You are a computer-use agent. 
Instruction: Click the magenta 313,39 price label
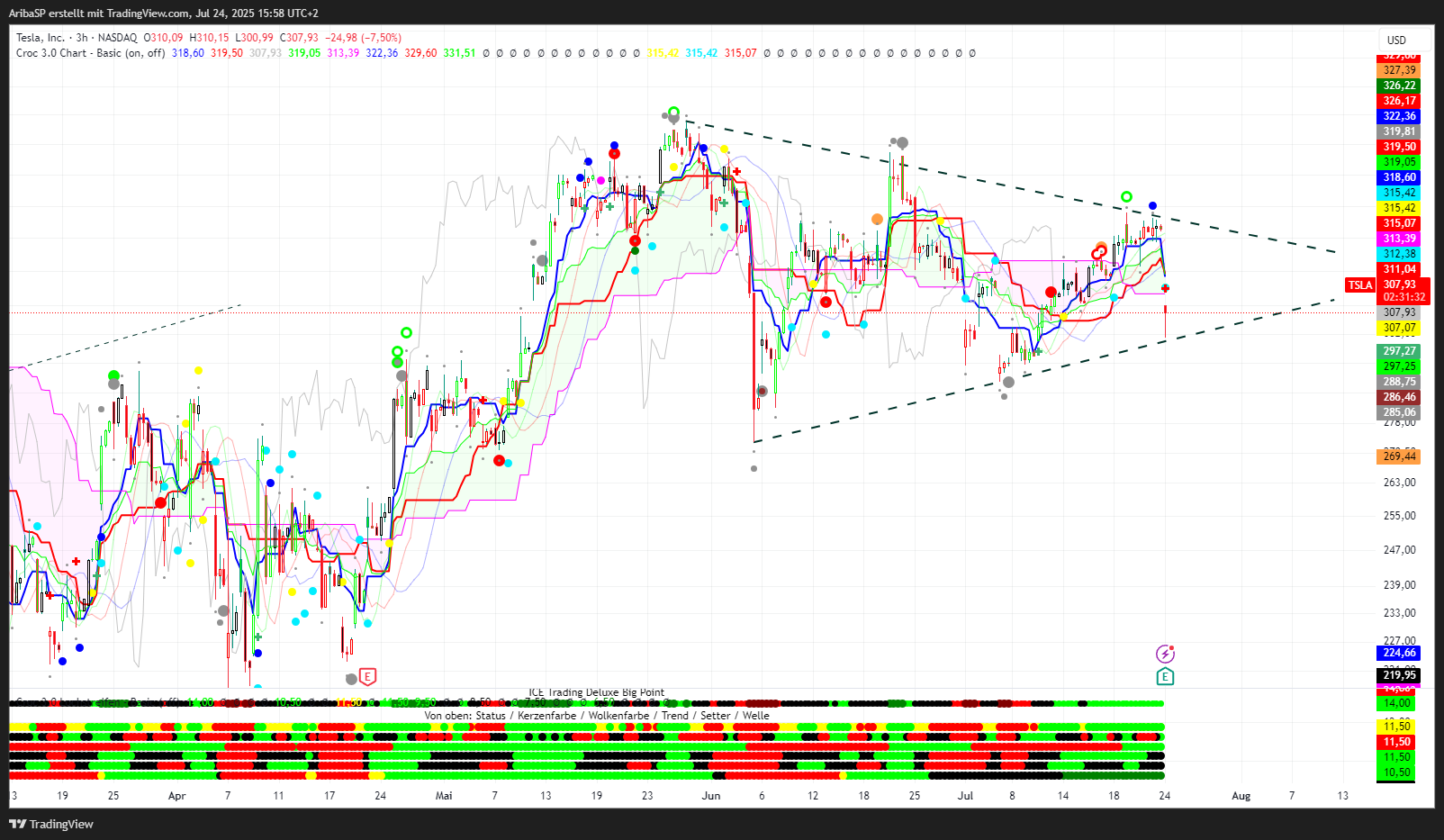[x=1399, y=239]
